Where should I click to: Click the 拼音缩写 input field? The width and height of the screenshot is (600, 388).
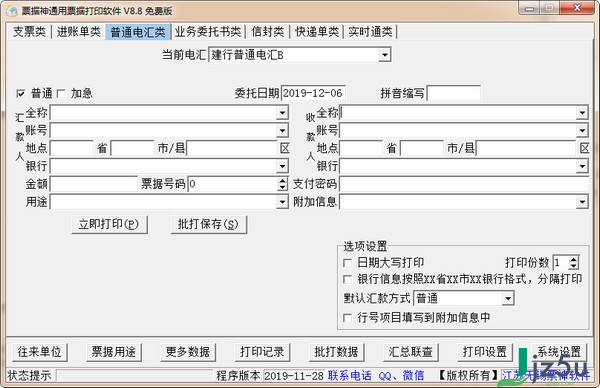(453, 93)
